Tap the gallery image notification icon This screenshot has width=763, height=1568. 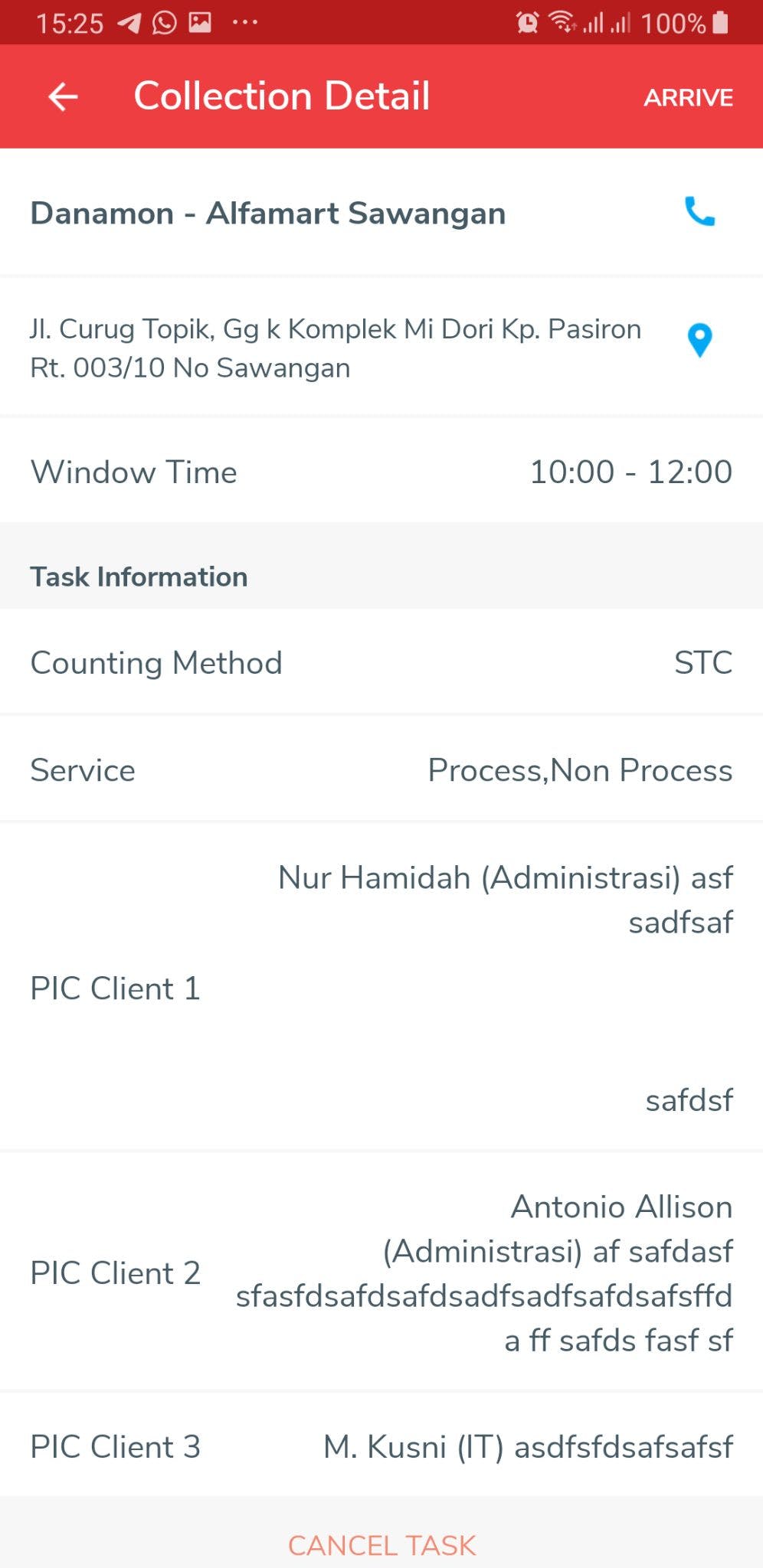coord(200,23)
